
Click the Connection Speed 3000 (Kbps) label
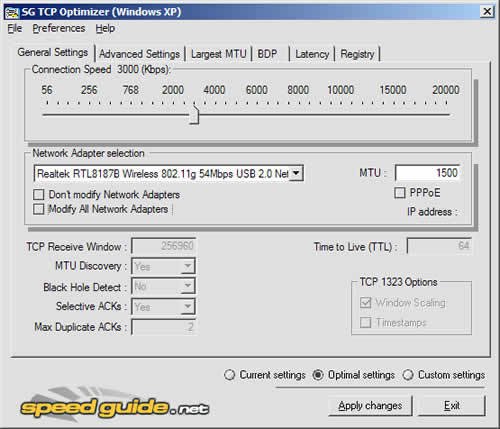tap(101, 69)
